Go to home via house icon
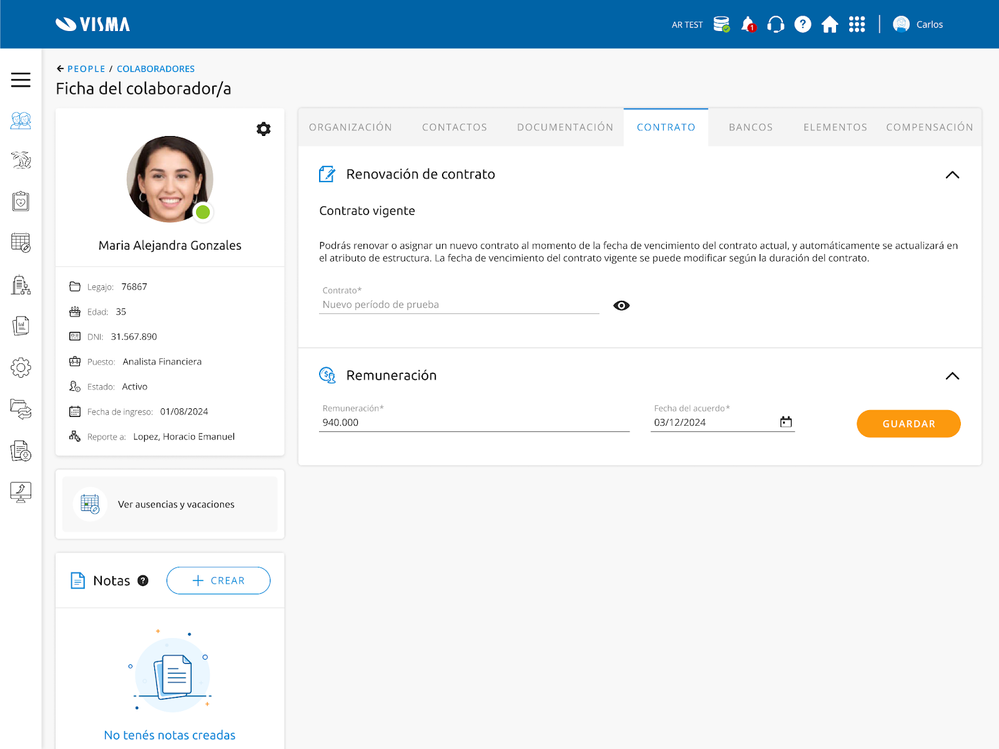The width and height of the screenshot is (999, 749). (x=829, y=24)
